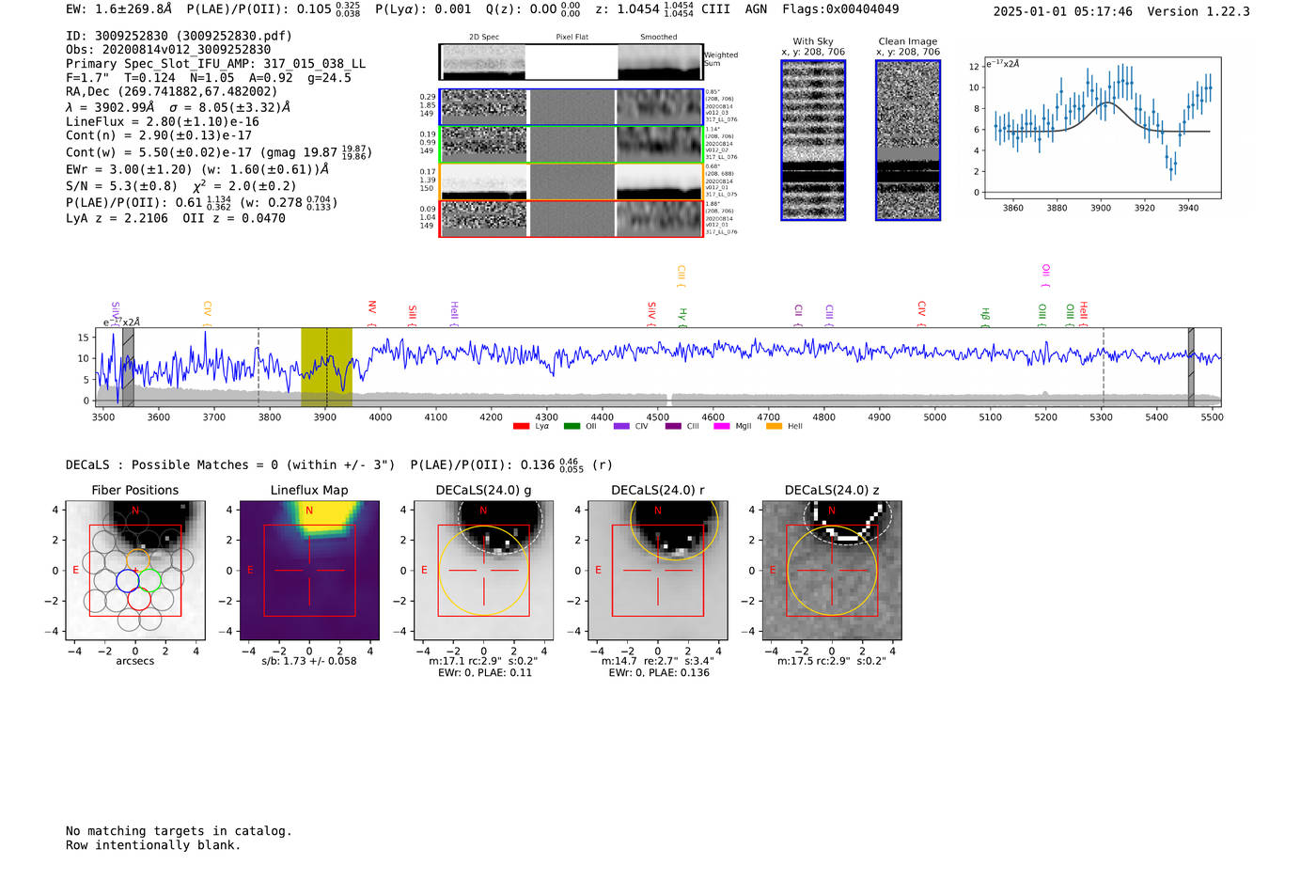
Task: Click the Flags:0x00404049 header text
Action: click(x=840, y=9)
